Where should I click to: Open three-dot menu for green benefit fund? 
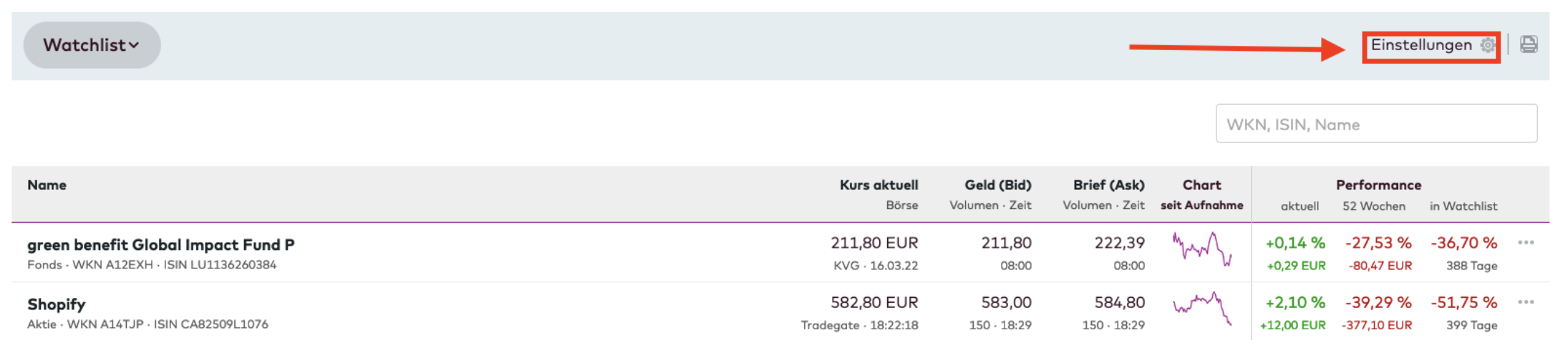point(1526,243)
